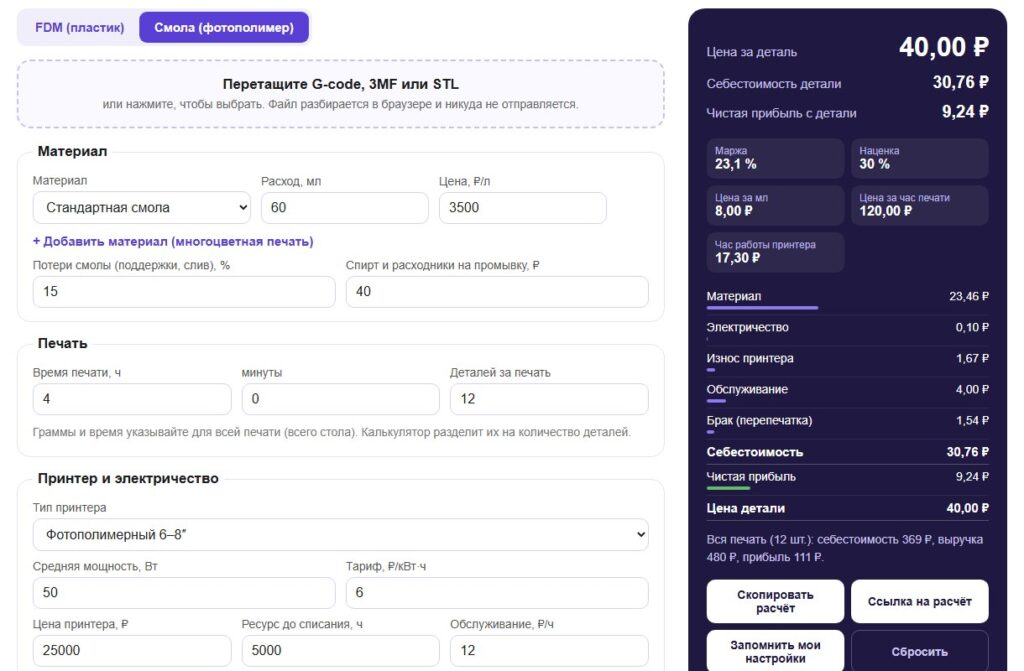The image size is (1024, 671).
Task: Click the Ссылка на расчёт button
Action: point(920,601)
